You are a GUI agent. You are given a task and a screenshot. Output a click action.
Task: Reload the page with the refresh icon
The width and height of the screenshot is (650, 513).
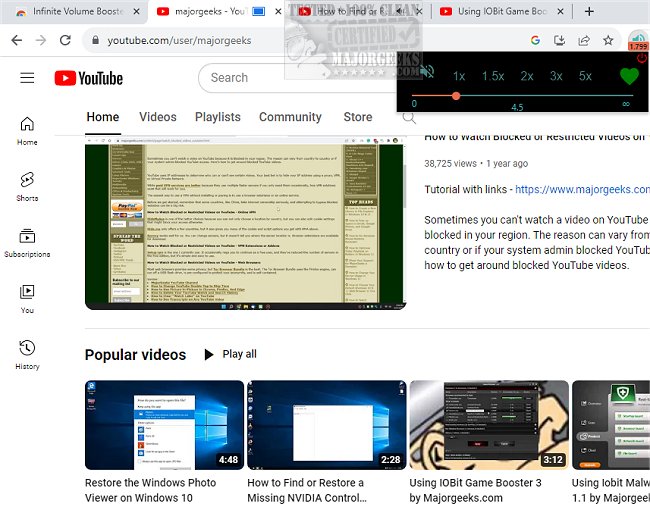point(65,40)
